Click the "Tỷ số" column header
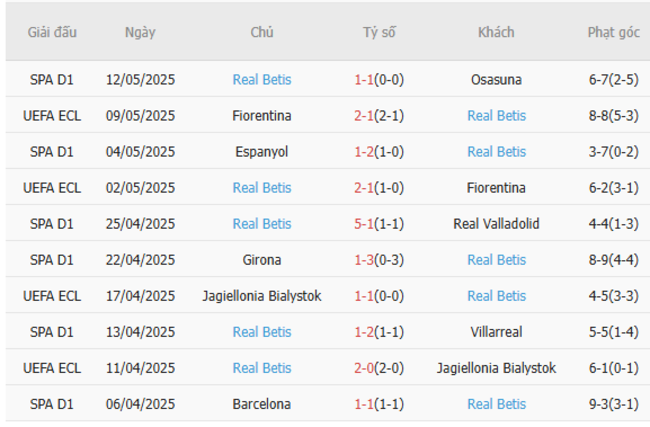The height and width of the screenshot is (427, 650). pyautogui.click(x=379, y=32)
